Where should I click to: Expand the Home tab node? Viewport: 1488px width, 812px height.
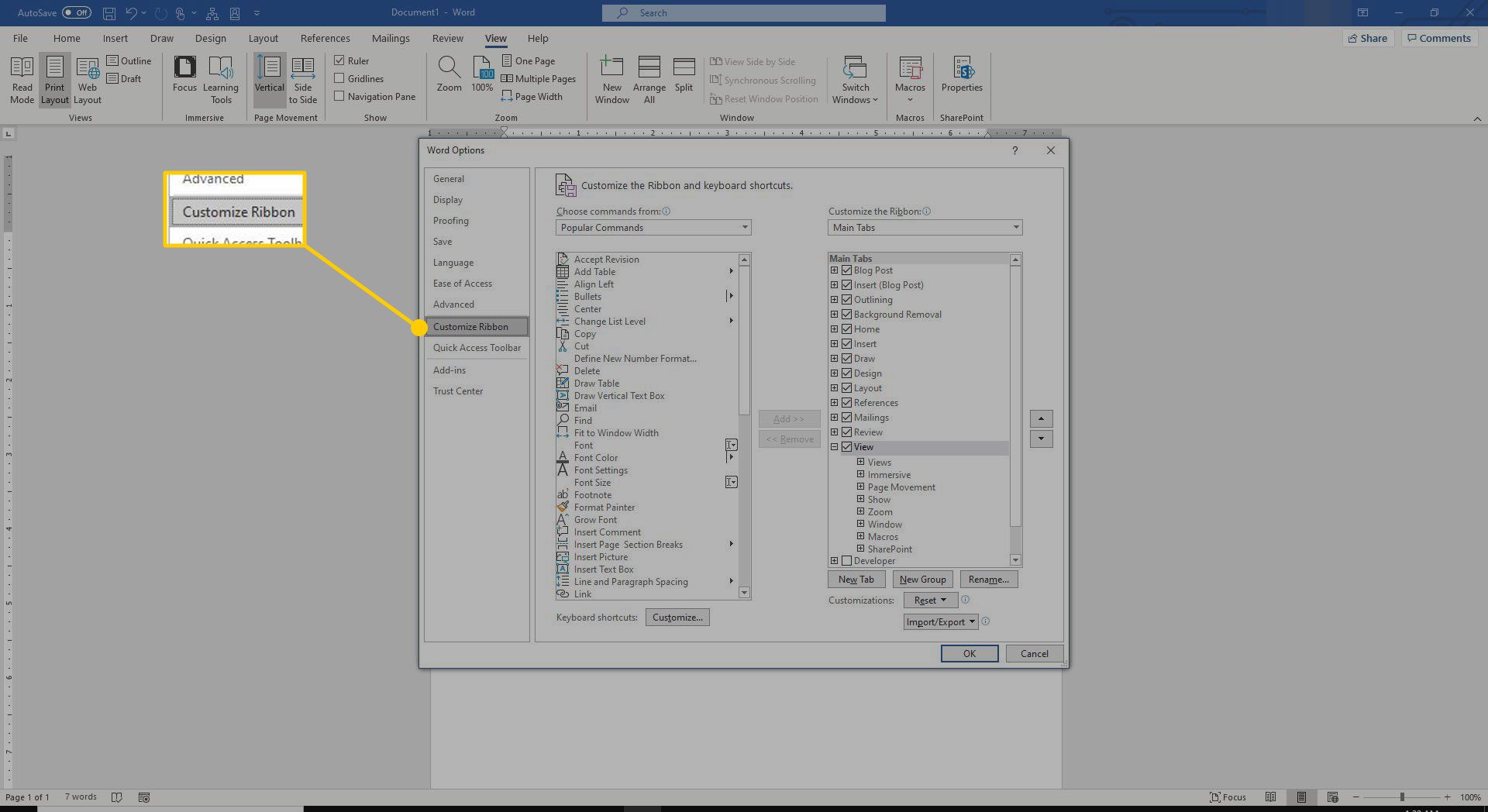tap(835, 329)
